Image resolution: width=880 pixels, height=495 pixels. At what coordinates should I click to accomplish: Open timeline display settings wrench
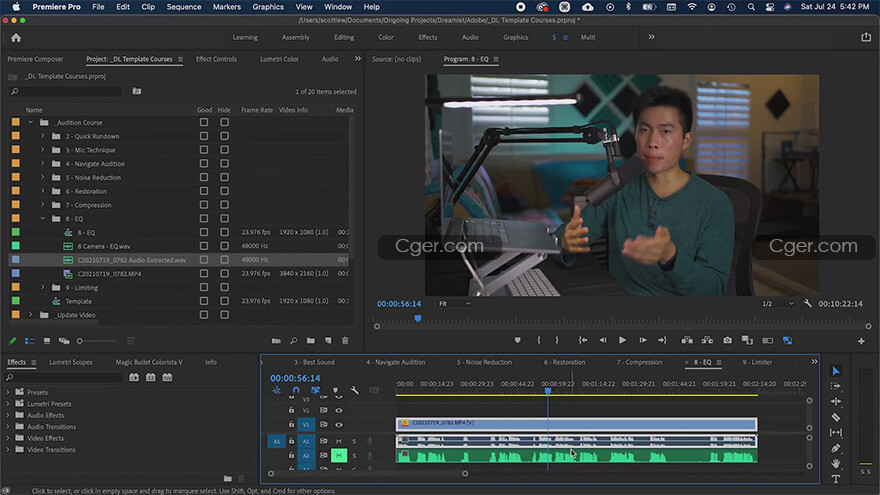point(355,390)
